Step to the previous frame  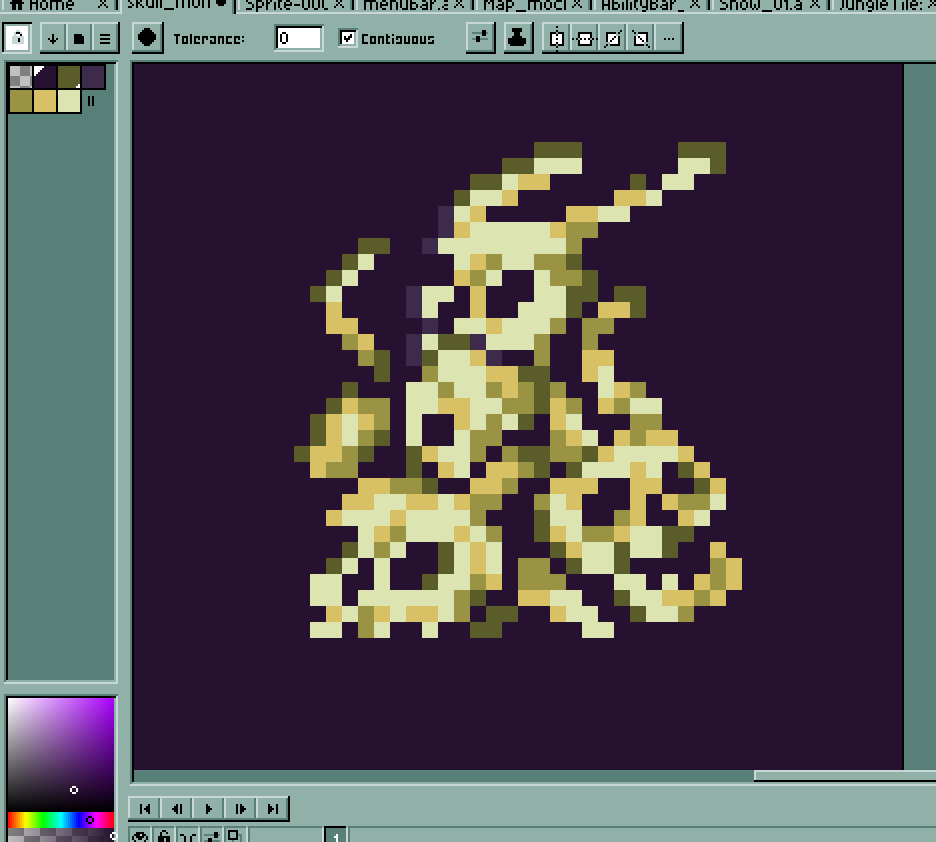click(177, 808)
